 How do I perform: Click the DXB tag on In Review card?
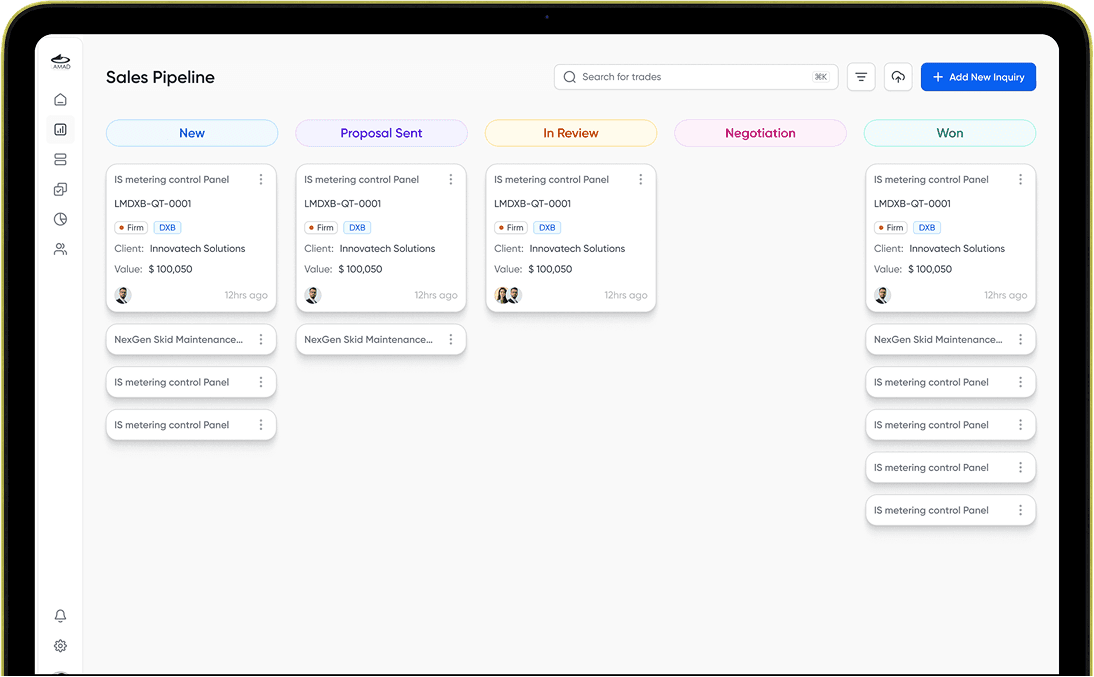click(547, 228)
